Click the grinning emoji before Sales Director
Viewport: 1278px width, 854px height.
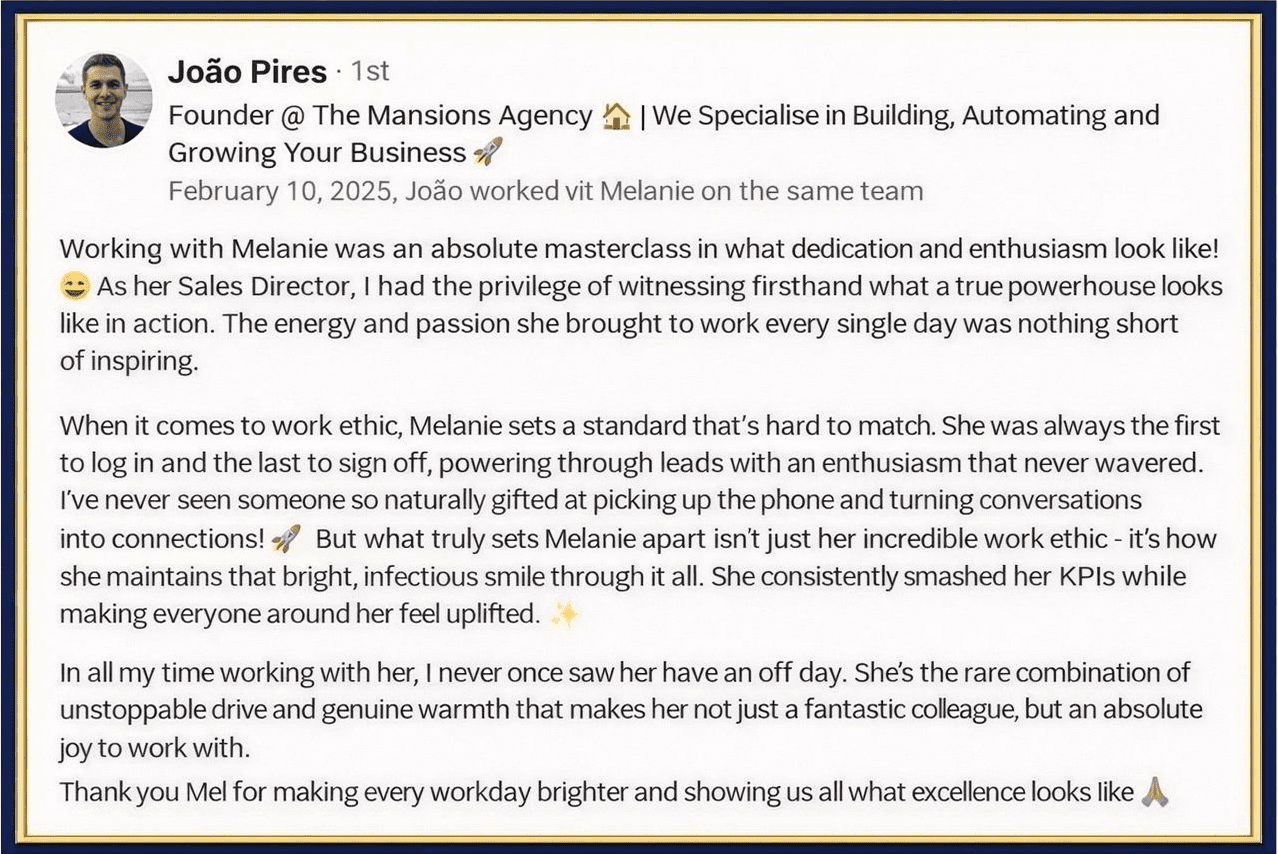tap(75, 288)
